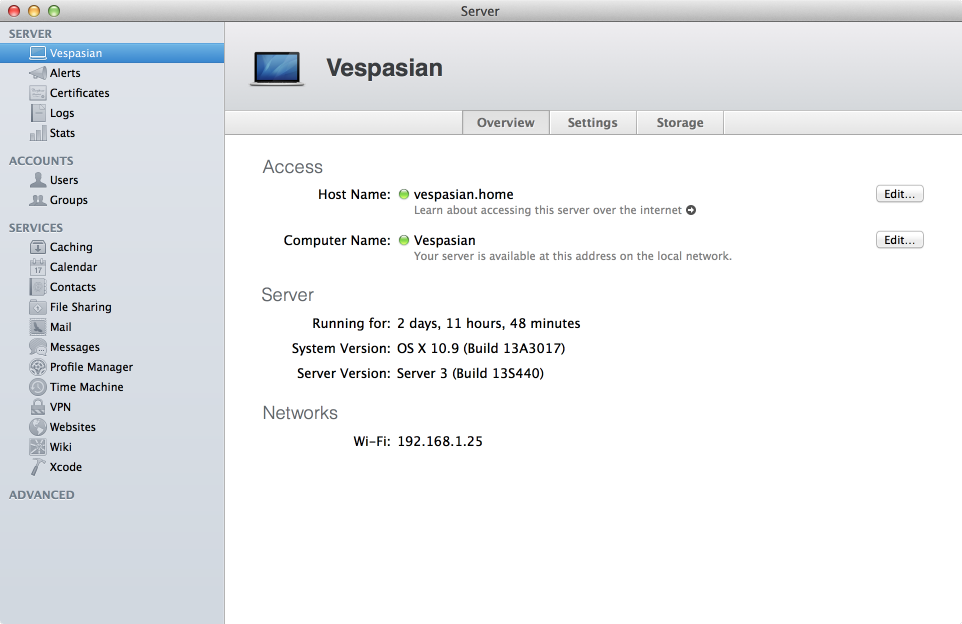Click the large Vespasian title heading
Screen dimensions: 962x624
[x=384, y=67]
